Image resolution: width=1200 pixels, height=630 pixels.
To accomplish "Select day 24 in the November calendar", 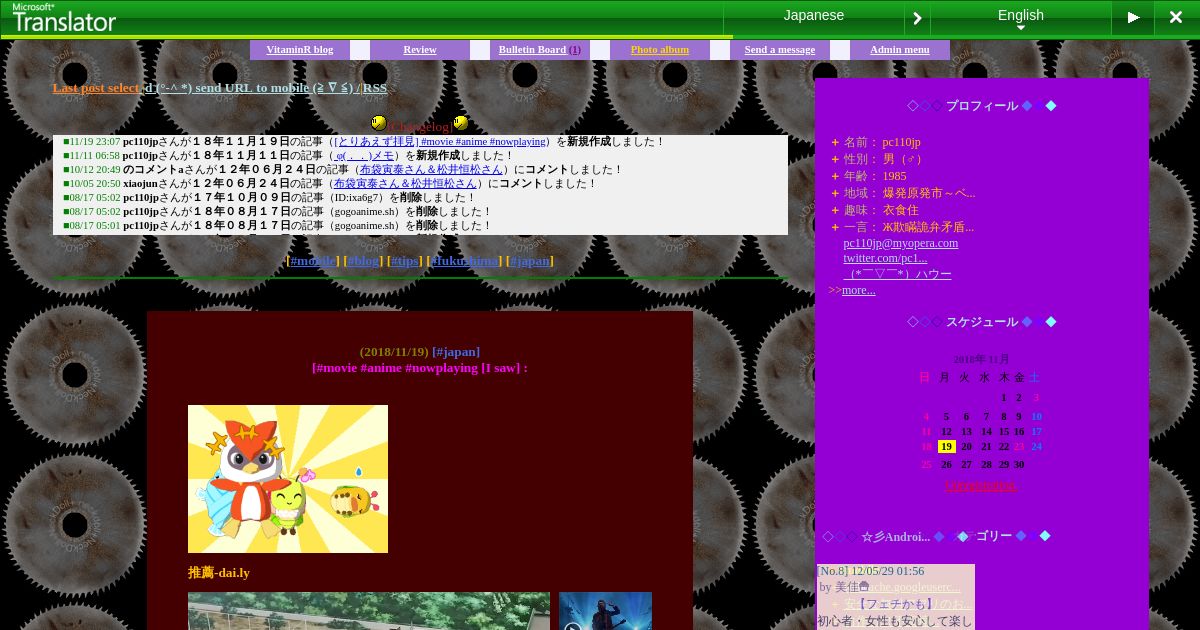I will point(1036,447).
